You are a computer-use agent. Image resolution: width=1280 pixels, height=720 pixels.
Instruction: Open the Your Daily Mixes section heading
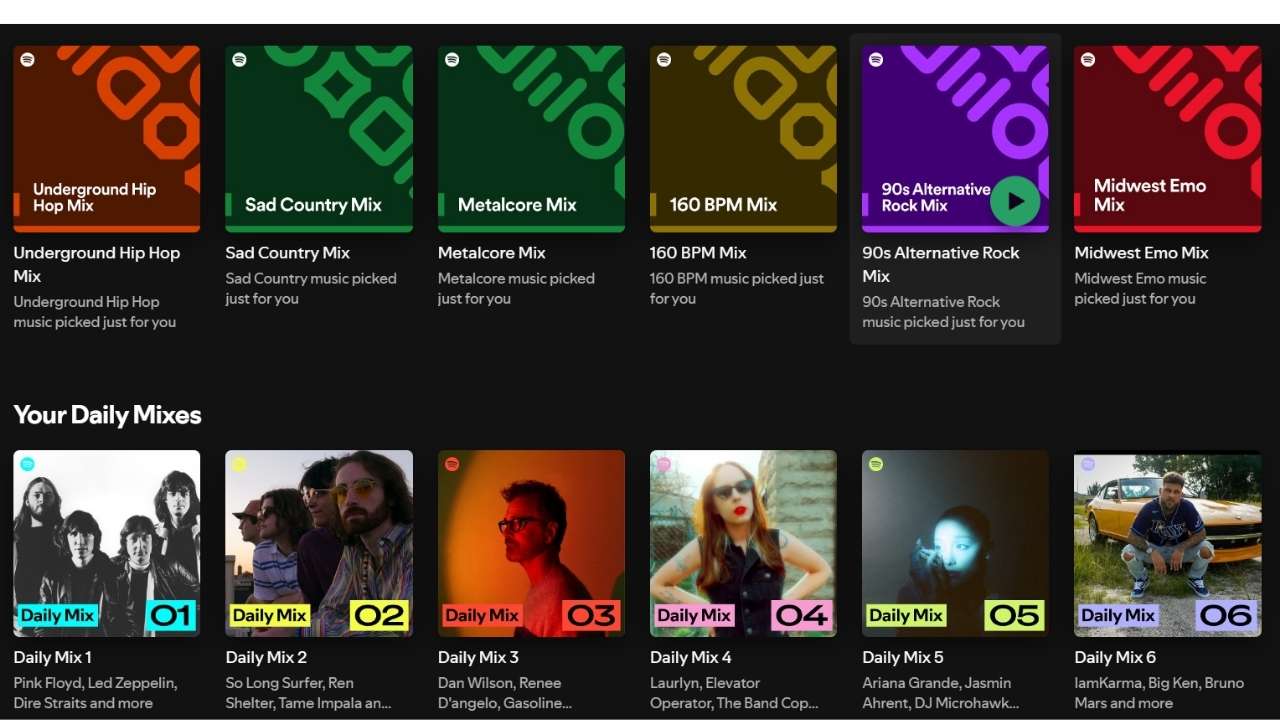108,415
